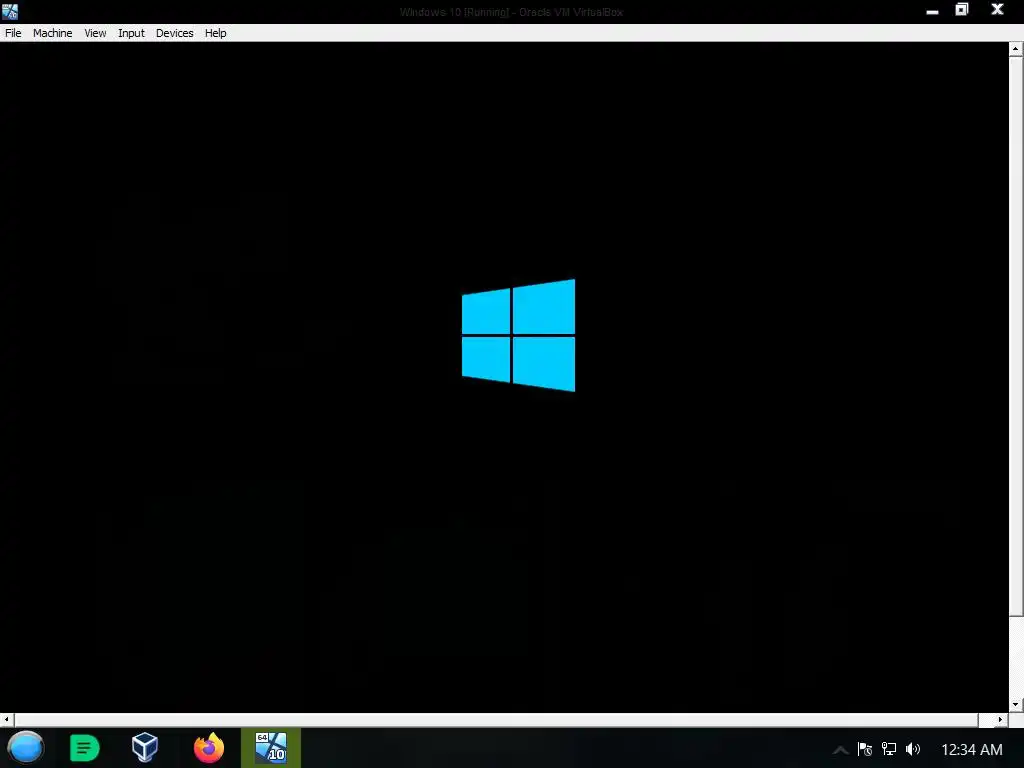The width and height of the screenshot is (1024, 768).
Task: Minimize the VirtualBox window
Action: [x=932, y=11]
